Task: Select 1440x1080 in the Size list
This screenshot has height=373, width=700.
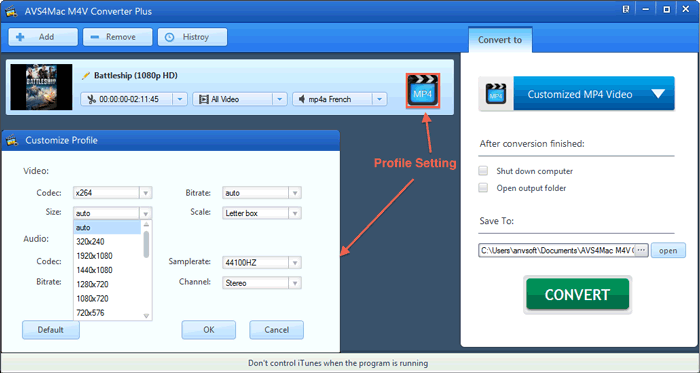Action: pos(108,270)
